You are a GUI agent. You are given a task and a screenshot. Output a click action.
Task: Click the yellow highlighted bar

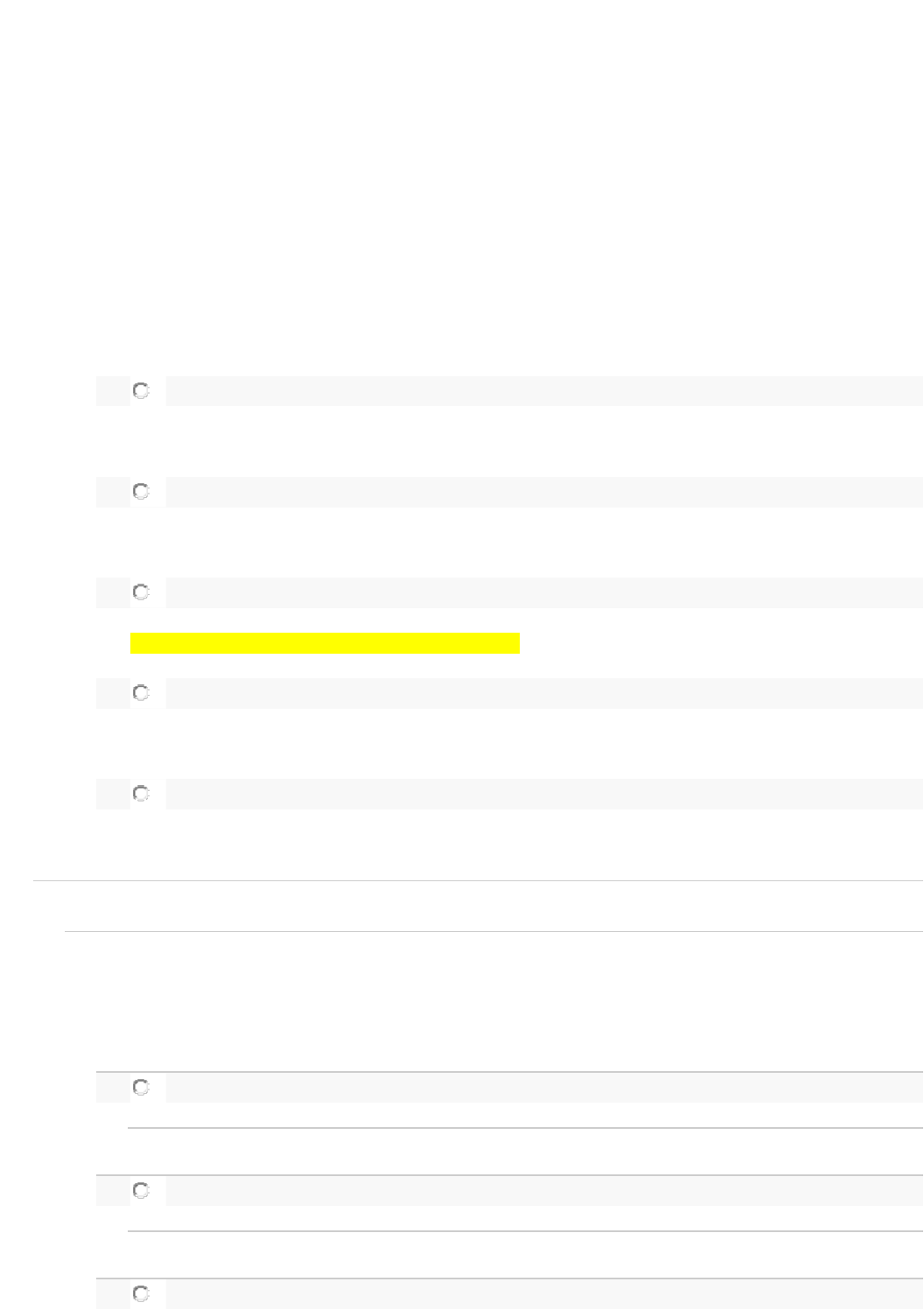(x=325, y=643)
